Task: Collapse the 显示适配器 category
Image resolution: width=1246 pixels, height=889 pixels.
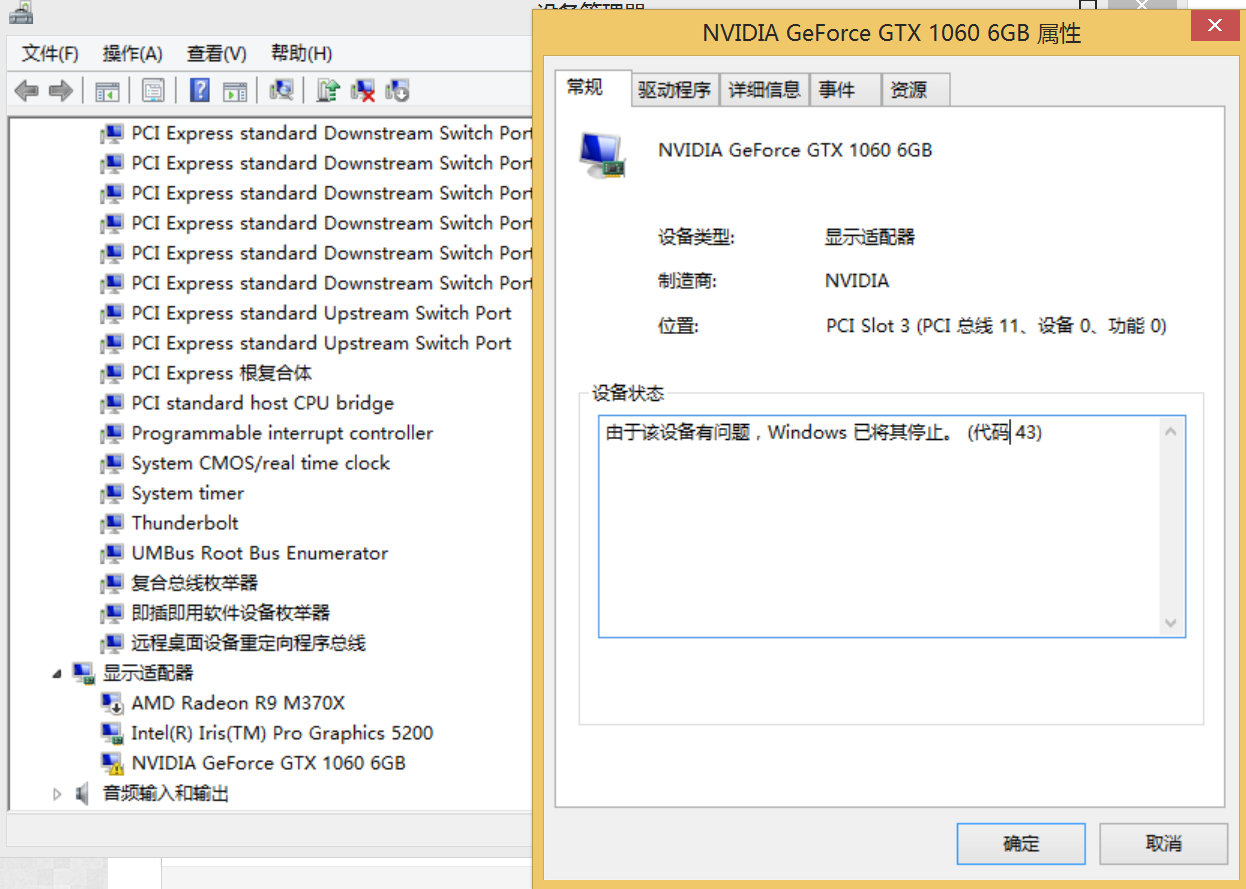Action: point(57,675)
